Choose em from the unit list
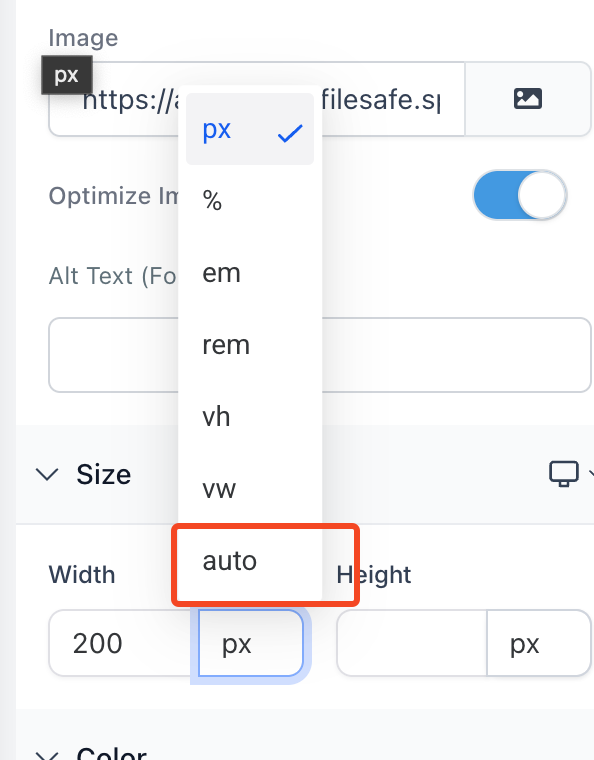Viewport: 594px width, 760px height. 250,273
